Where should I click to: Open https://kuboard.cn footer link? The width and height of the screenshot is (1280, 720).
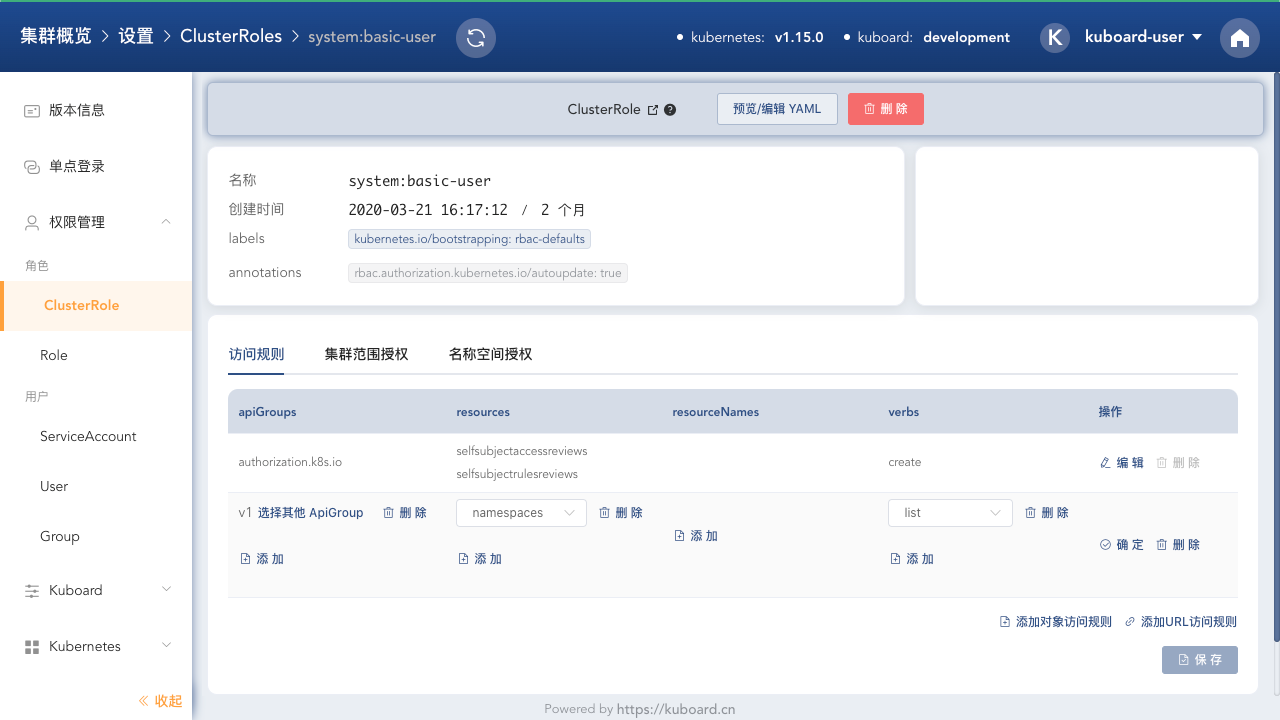tap(676, 709)
